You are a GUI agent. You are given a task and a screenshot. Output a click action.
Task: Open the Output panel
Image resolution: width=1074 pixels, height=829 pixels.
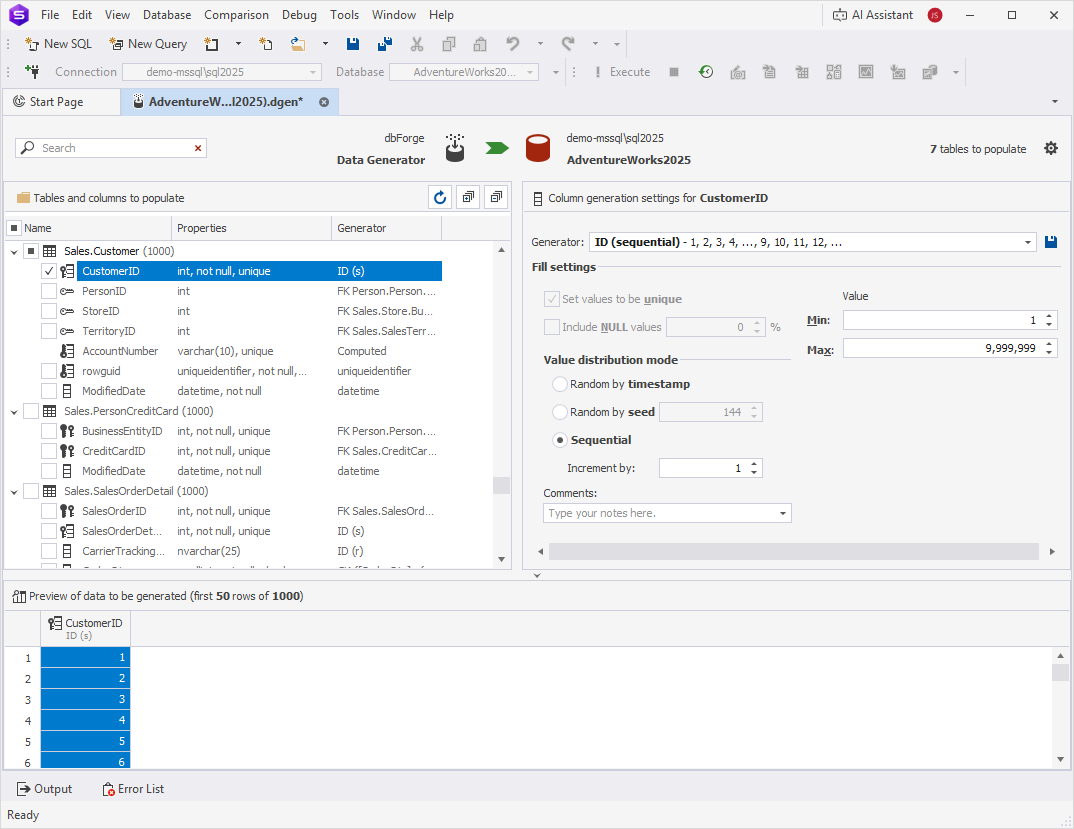point(45,789)
